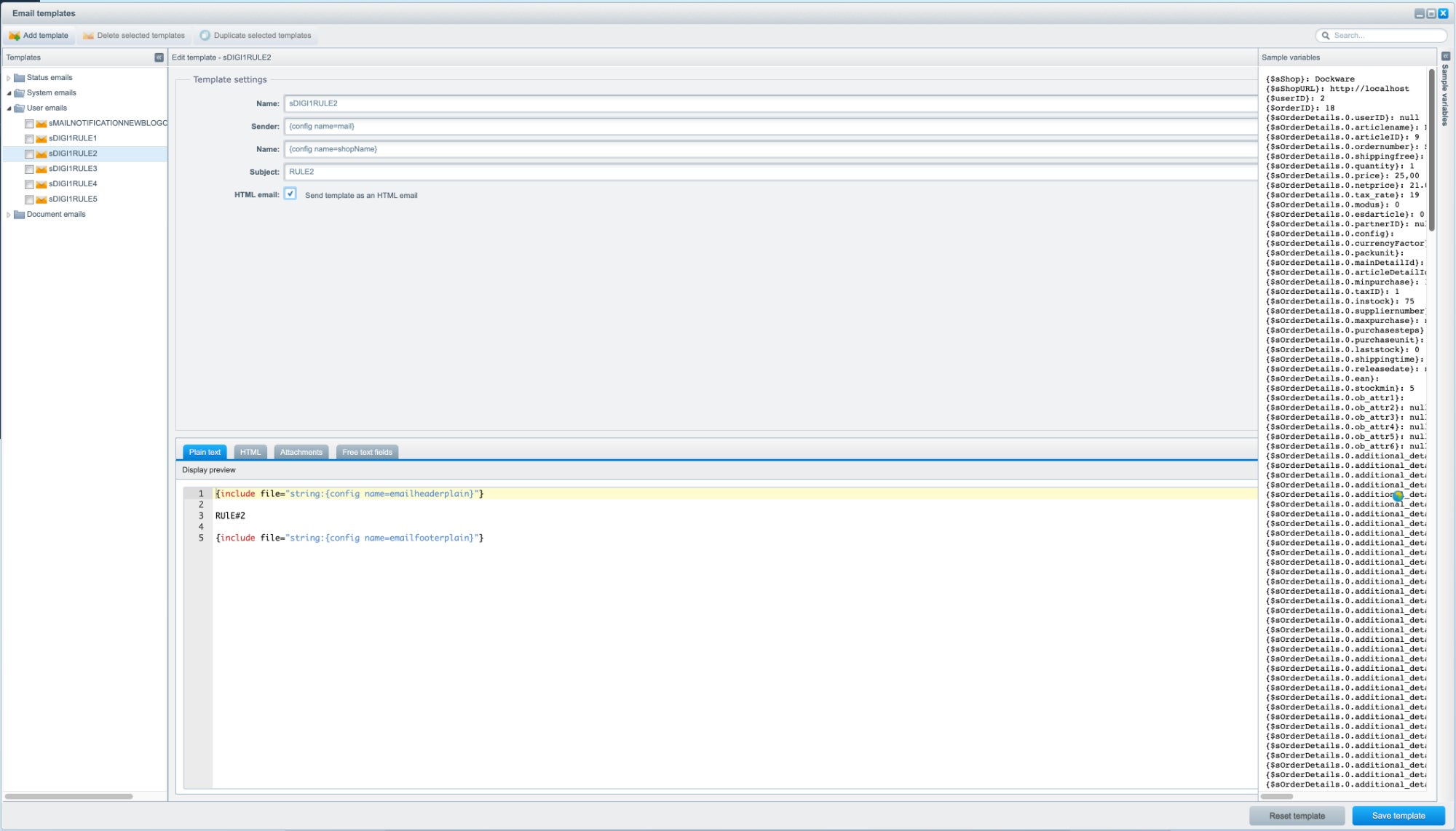Click the emailfooterplain include line

[x=349, y=538]
